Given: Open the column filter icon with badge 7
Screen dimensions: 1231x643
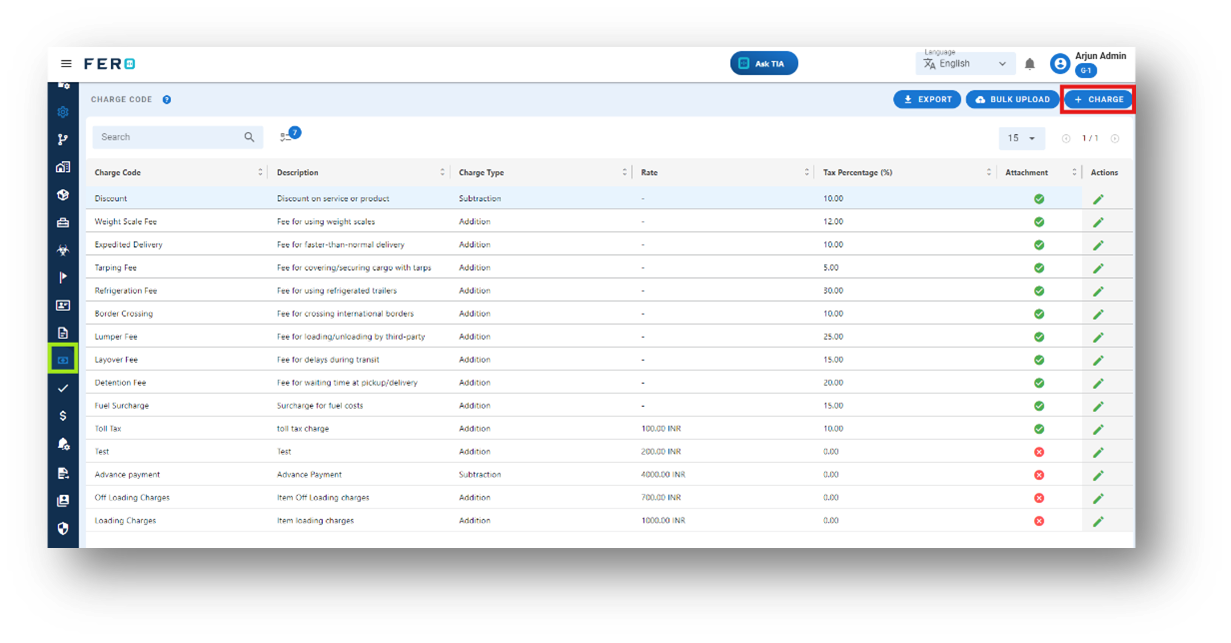Looking at the screenshot, I should [289, 135].
